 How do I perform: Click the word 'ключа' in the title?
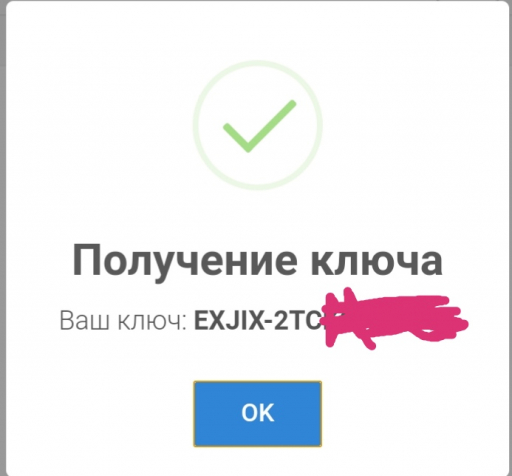tap(377, 260)
